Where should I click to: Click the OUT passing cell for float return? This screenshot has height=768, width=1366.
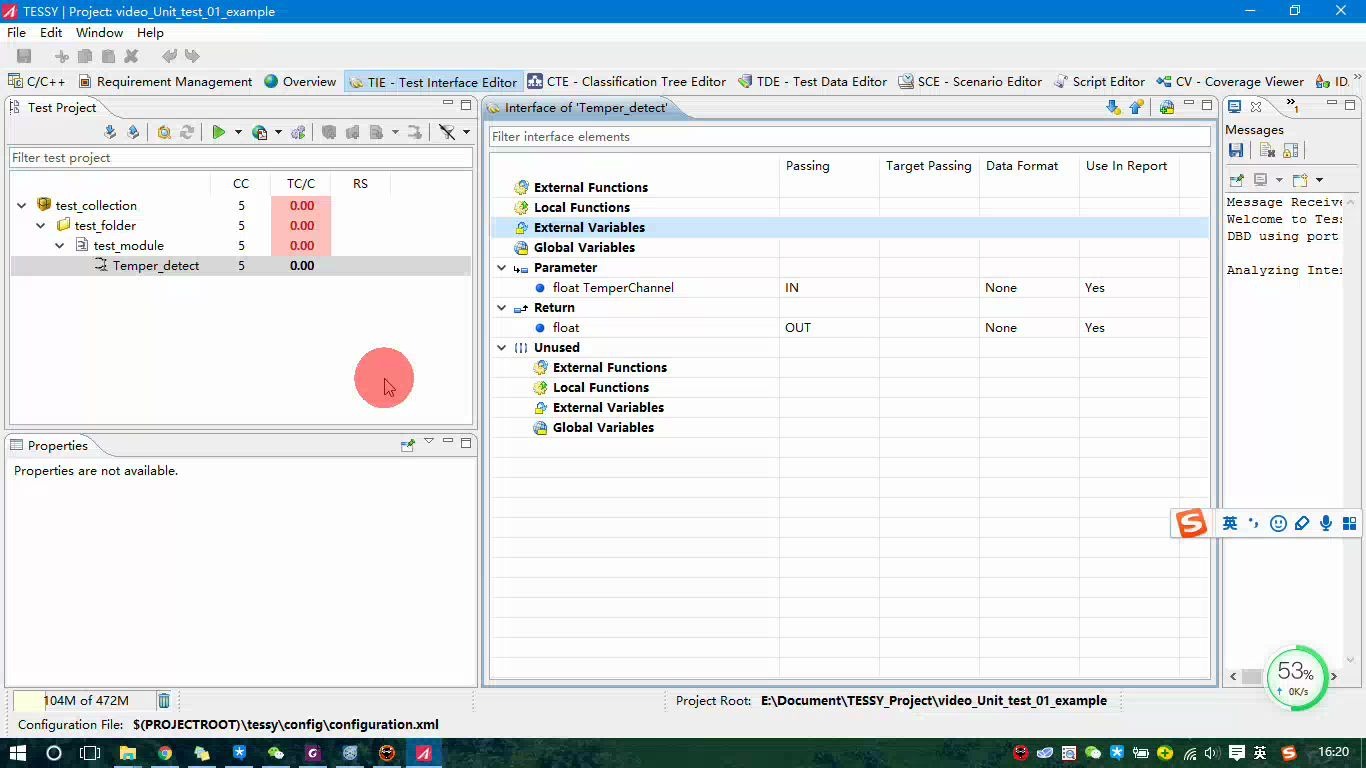829,328
